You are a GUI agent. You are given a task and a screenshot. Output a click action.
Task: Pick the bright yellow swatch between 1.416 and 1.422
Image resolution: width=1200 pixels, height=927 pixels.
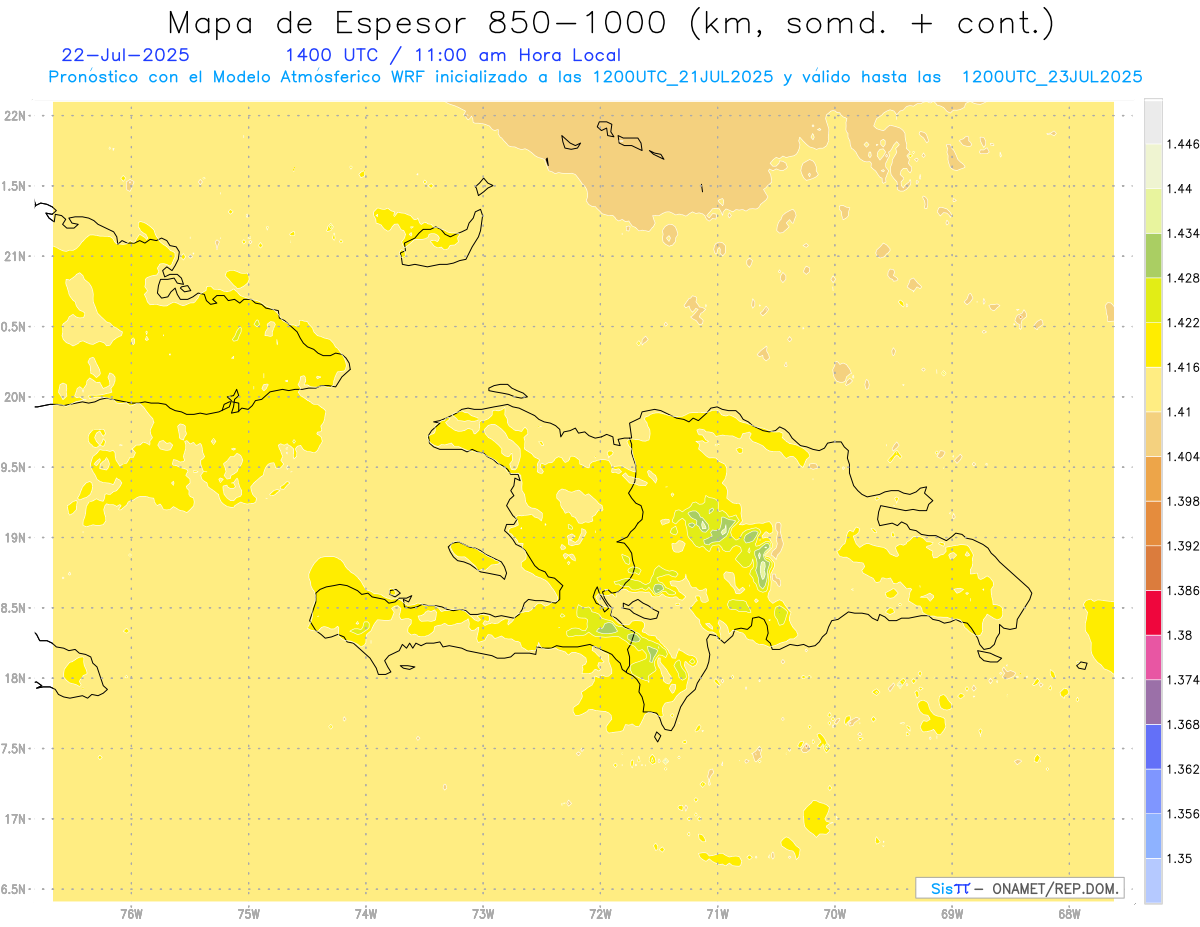click(1153, 345)
